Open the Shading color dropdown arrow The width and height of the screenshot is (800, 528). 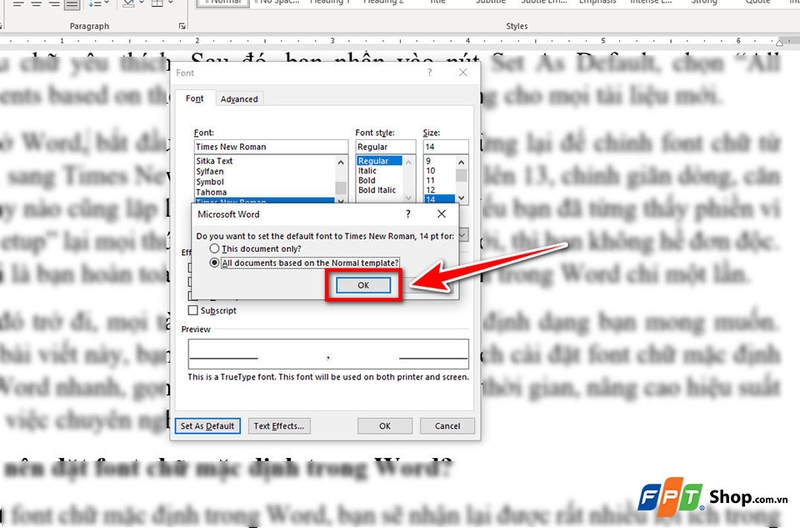click(141, 3)
